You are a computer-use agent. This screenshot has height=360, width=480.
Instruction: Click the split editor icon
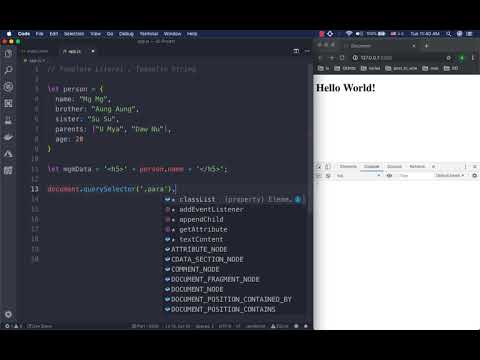click(x=296, y=51)
